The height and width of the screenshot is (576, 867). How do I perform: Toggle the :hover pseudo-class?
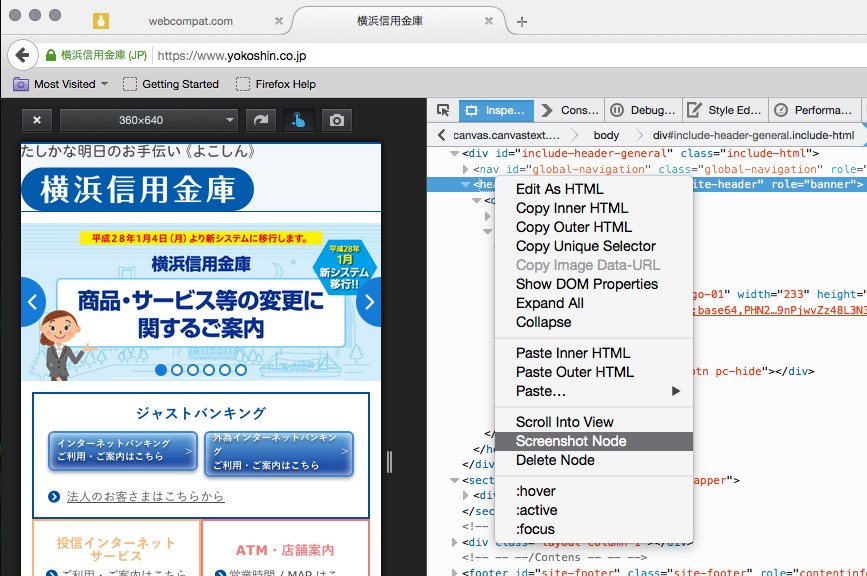[x=594, y=491]
